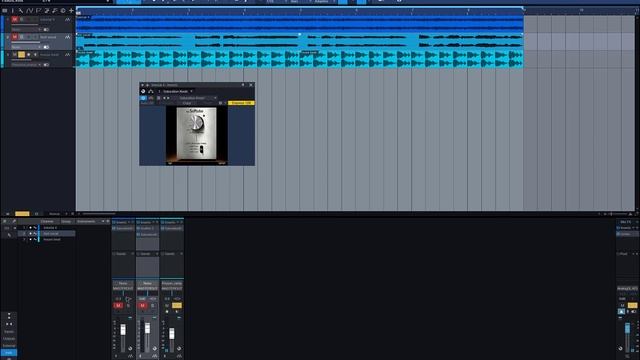Select the Instruments tab in console header

pyautogui.click(x=86, y=221)
